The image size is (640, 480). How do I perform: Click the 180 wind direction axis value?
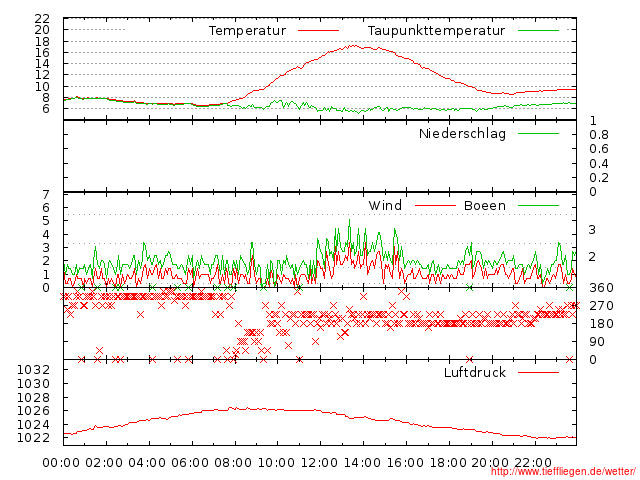coord(601,324)
